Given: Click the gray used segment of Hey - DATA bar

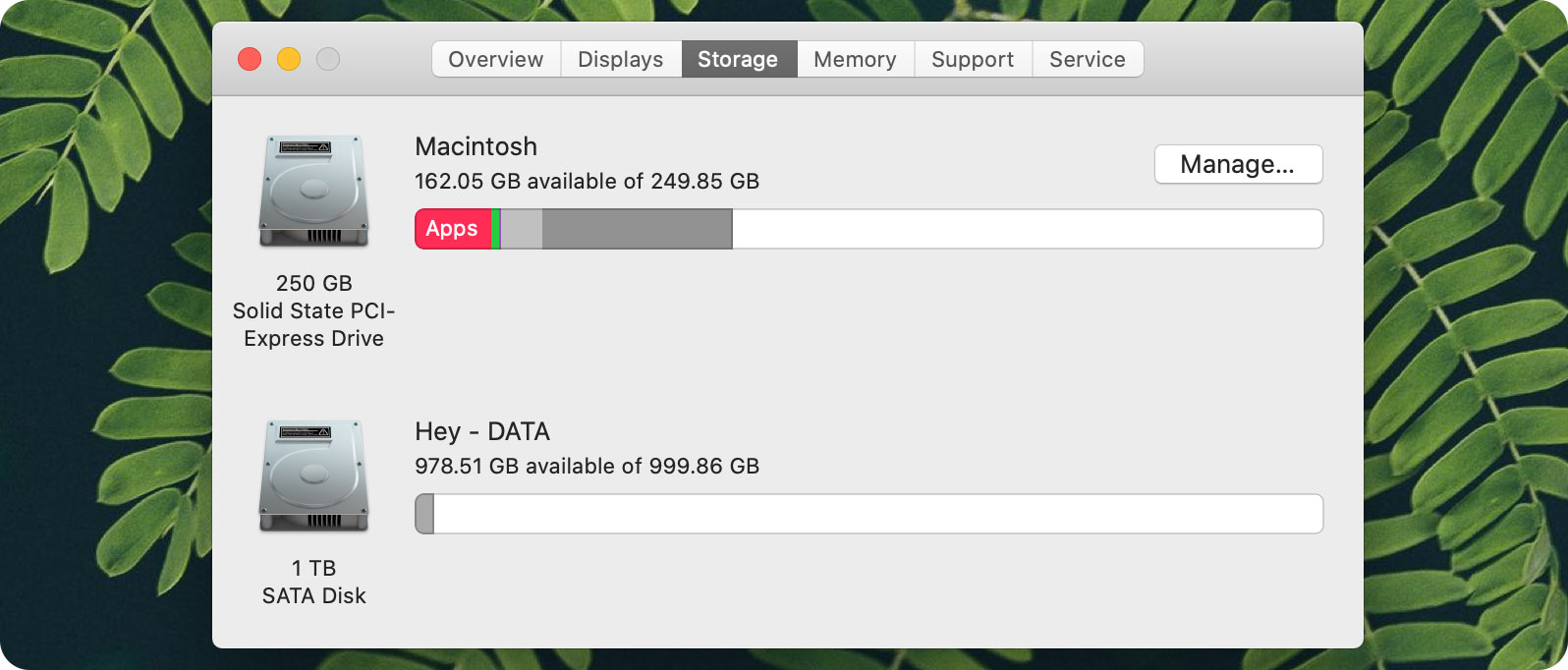Looking at the screenshot, I should click(x=424, y=514).
